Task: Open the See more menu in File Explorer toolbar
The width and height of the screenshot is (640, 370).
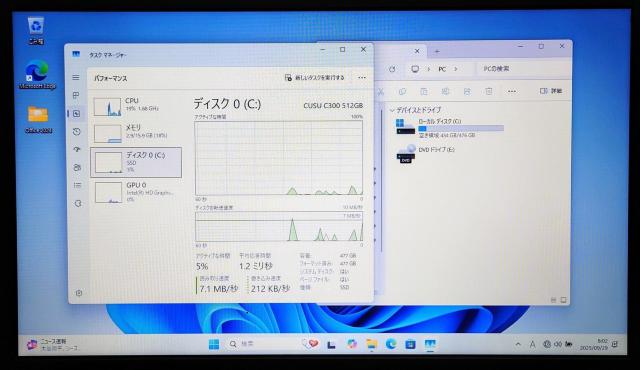Action: pyautogui.click(x=512, y=91)
